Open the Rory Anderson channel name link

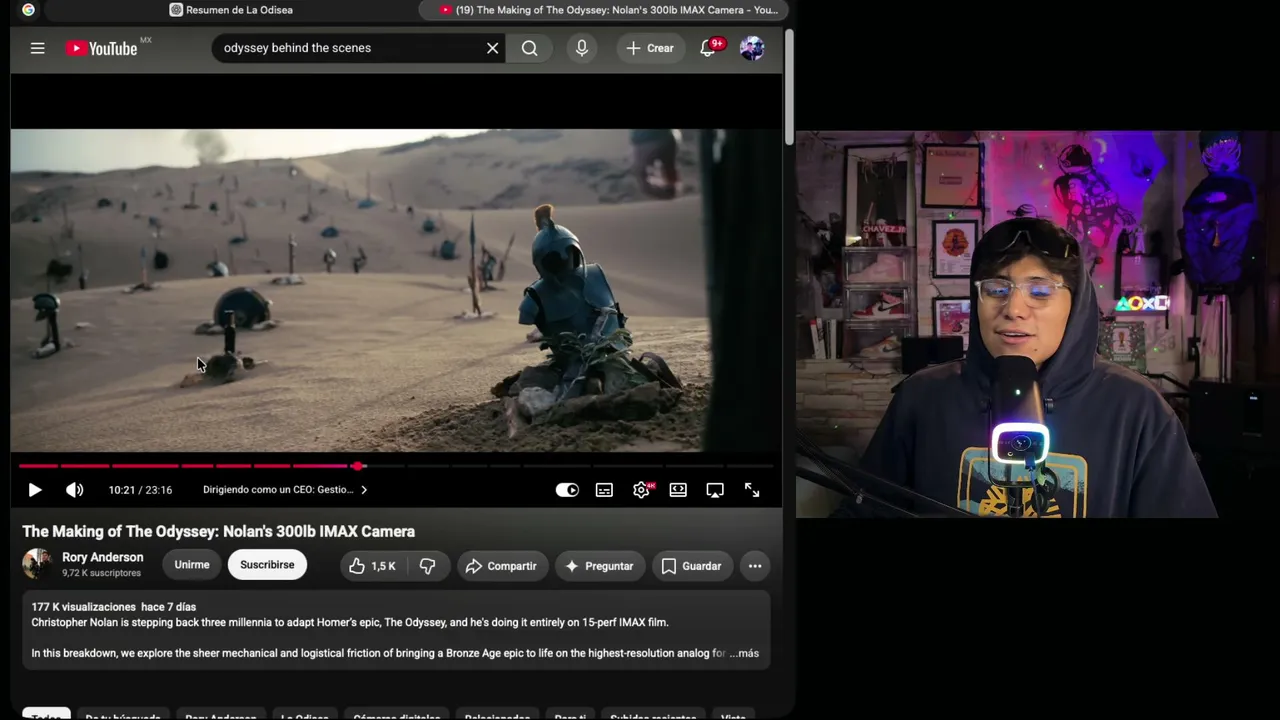coord(102,557)
